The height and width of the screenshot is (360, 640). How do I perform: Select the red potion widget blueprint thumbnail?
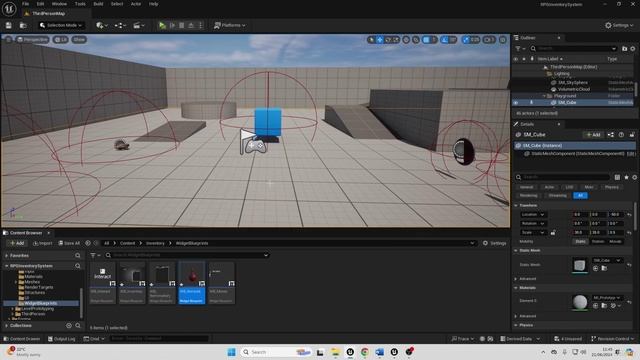[x=192, y=274]
